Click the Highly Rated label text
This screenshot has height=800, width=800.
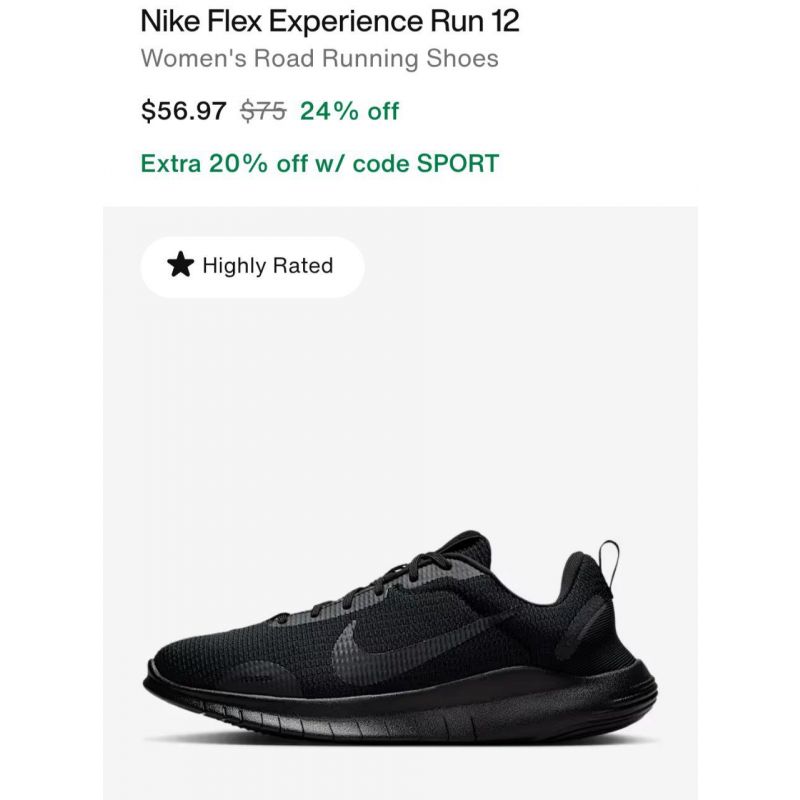point(268,266)
